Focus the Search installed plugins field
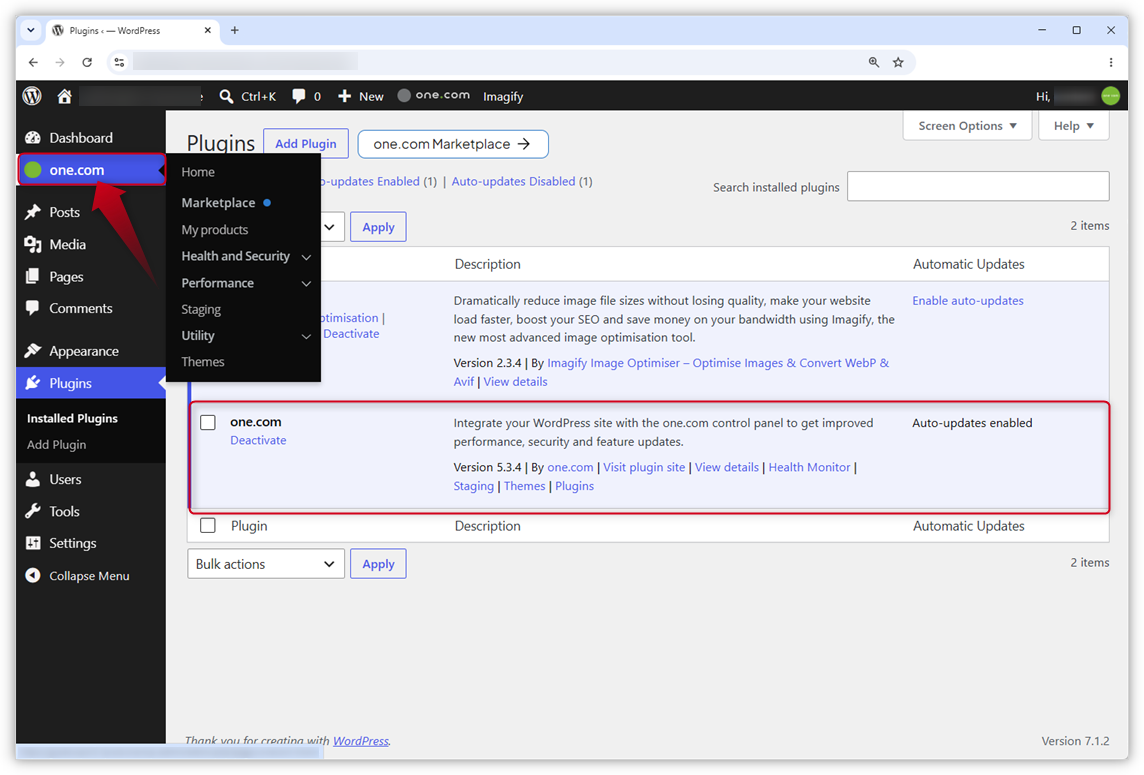Screen dimensions: 1144x775 click(x=978, y=187)
